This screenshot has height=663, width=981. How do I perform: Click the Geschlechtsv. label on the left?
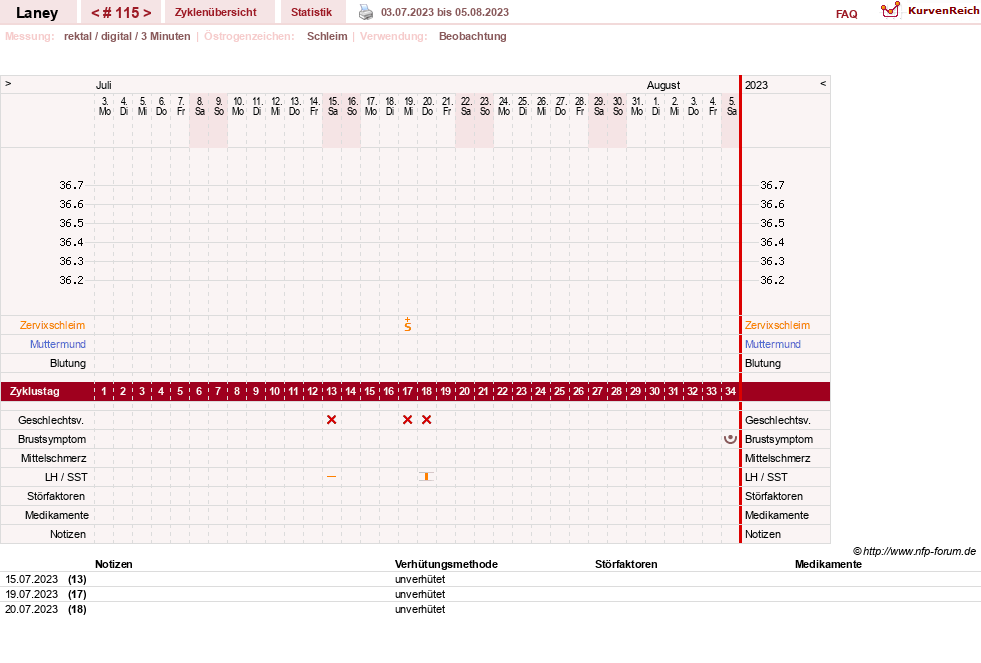click(51, 420)
